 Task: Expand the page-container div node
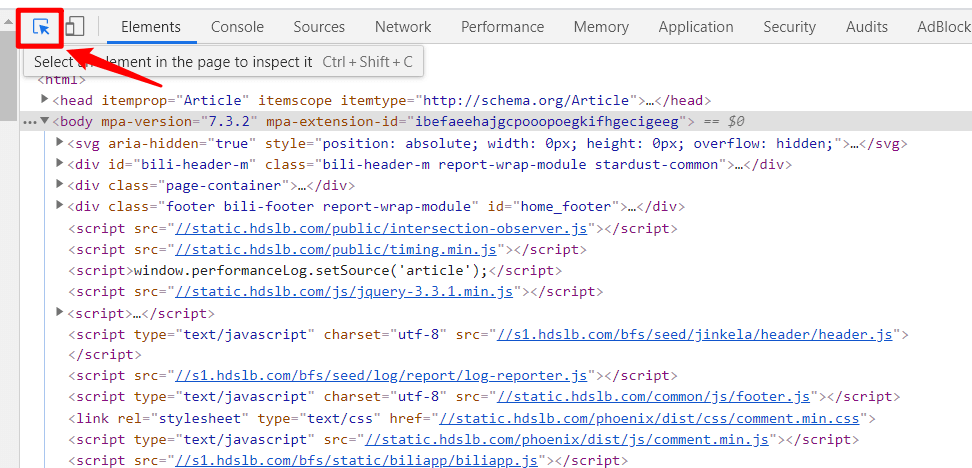[60, 184]
